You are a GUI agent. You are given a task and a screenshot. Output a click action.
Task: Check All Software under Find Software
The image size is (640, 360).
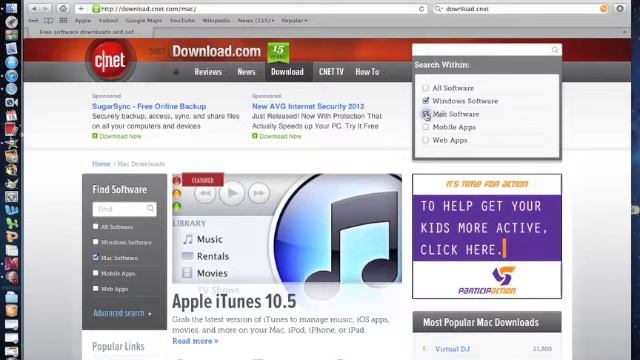[x=96, y=226]
